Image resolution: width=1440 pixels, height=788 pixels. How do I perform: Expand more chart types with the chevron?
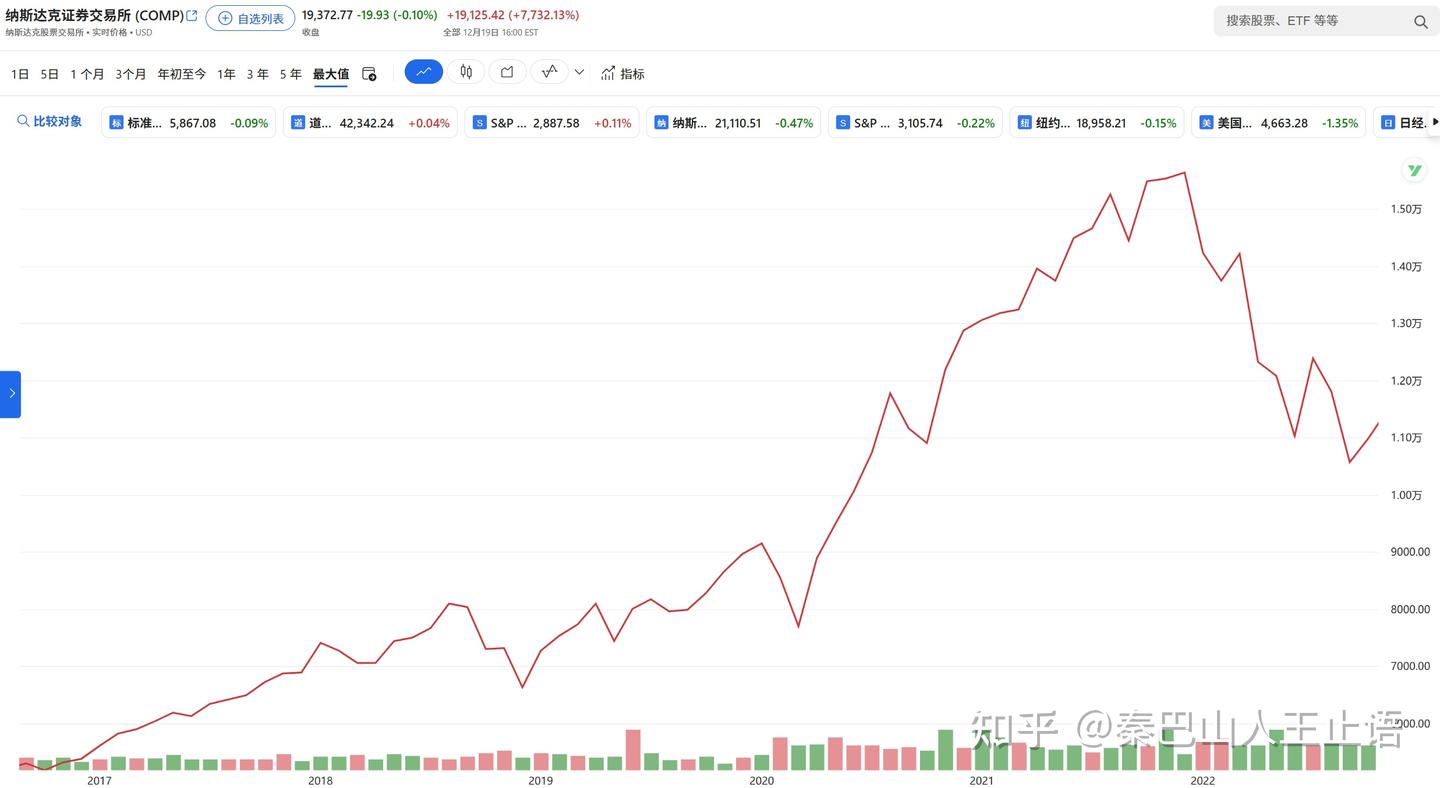click(x=579, y=72)
